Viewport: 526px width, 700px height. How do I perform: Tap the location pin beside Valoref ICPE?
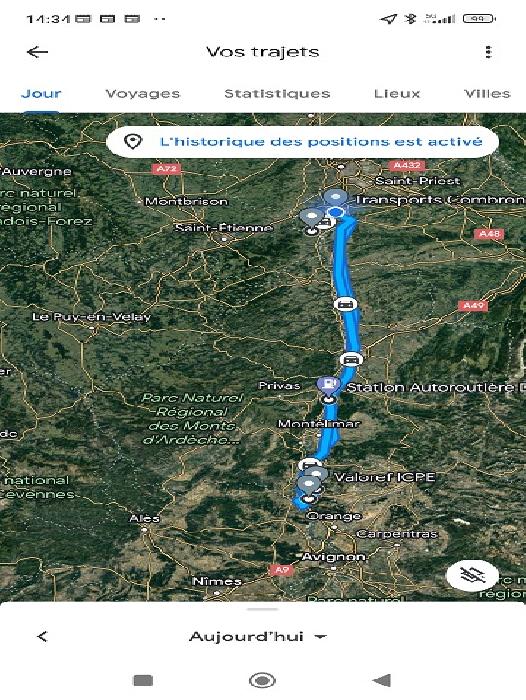click(317, 476)
